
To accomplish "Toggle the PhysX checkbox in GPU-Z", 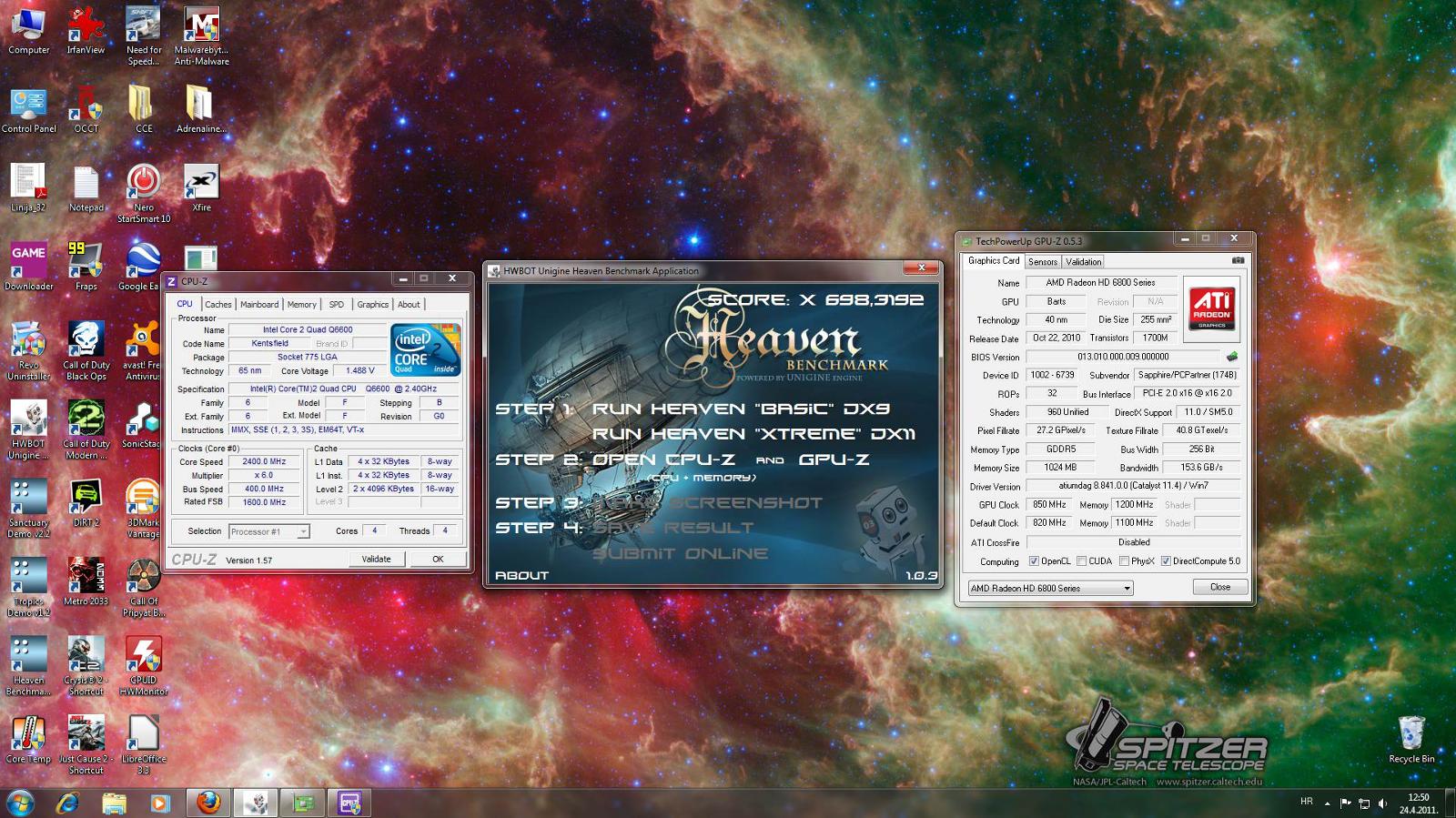I will click(x=1125, y=561).
